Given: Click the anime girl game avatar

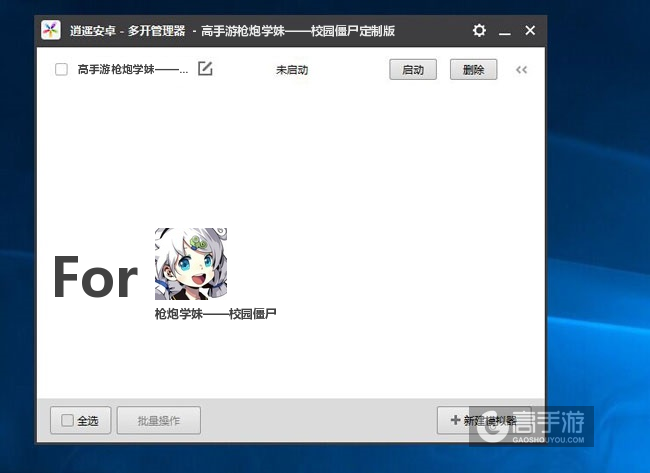Looking at the screenshot, I should [190, 264].
